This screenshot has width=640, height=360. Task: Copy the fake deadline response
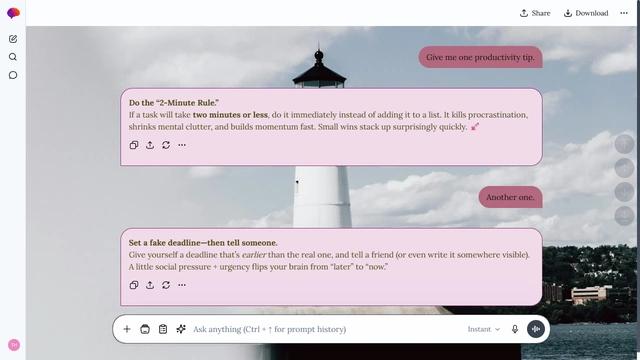tap(134, 285)
